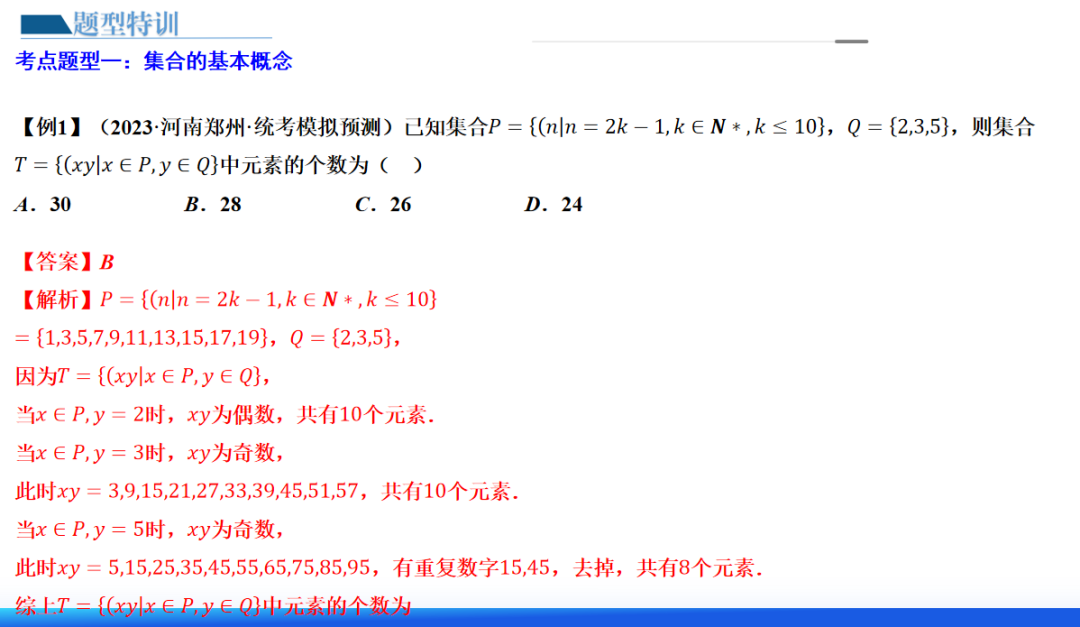This screenshot has height=627, width=1080.
Task: Click the "【例1】" example label
Action: tap(50, 127)
